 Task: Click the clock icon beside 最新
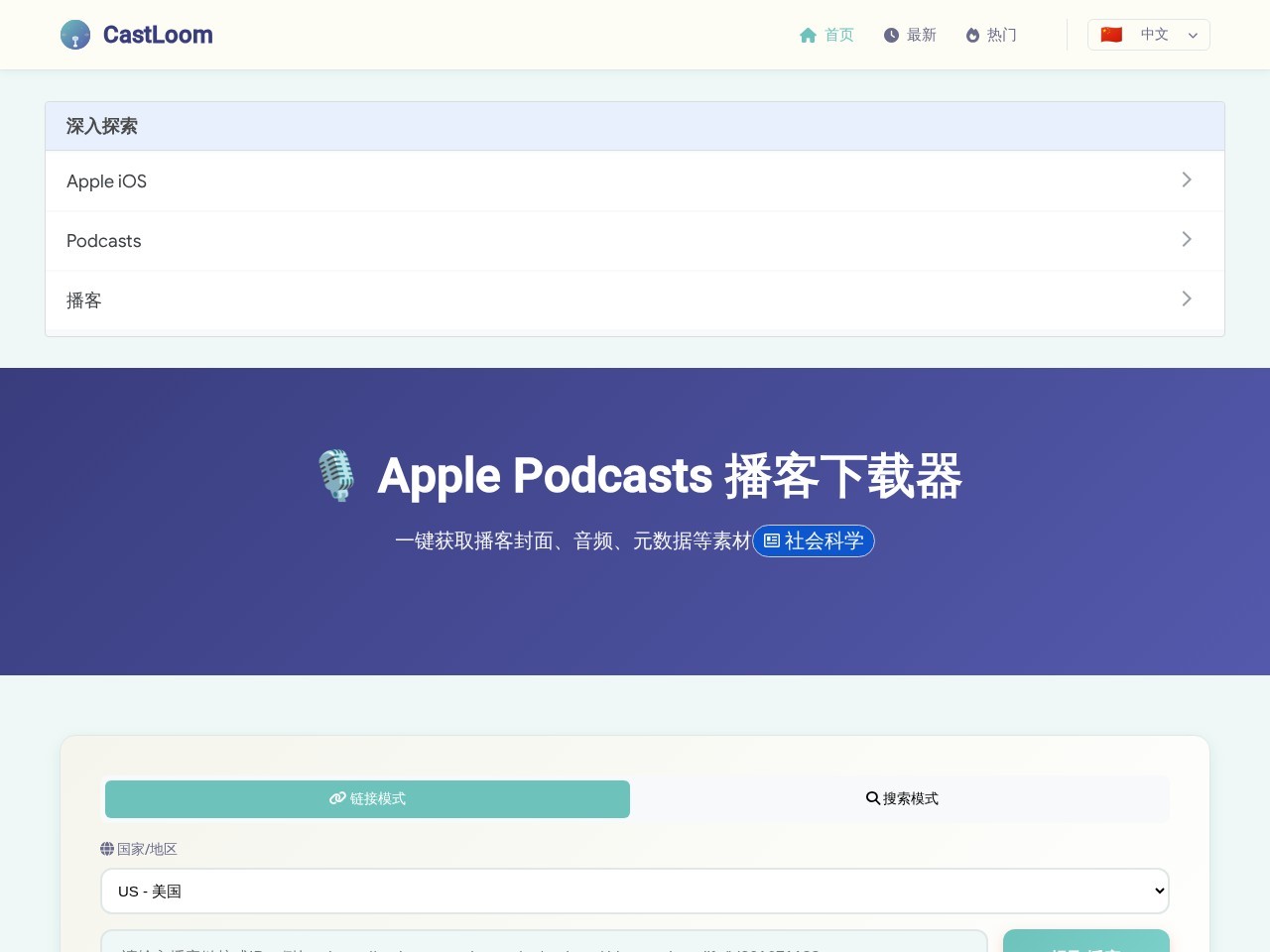891,36
